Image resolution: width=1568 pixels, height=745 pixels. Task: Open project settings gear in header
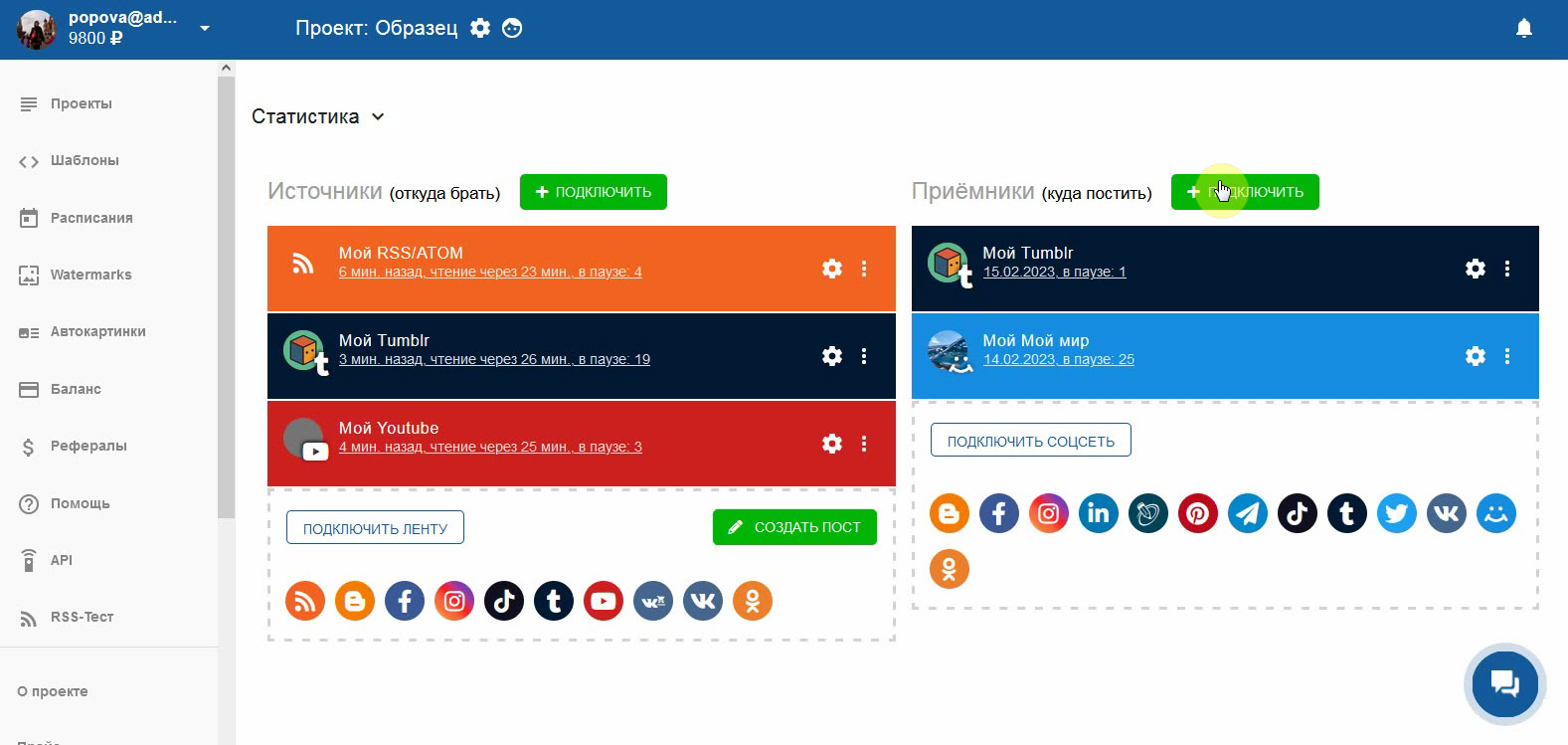point(480,28)
